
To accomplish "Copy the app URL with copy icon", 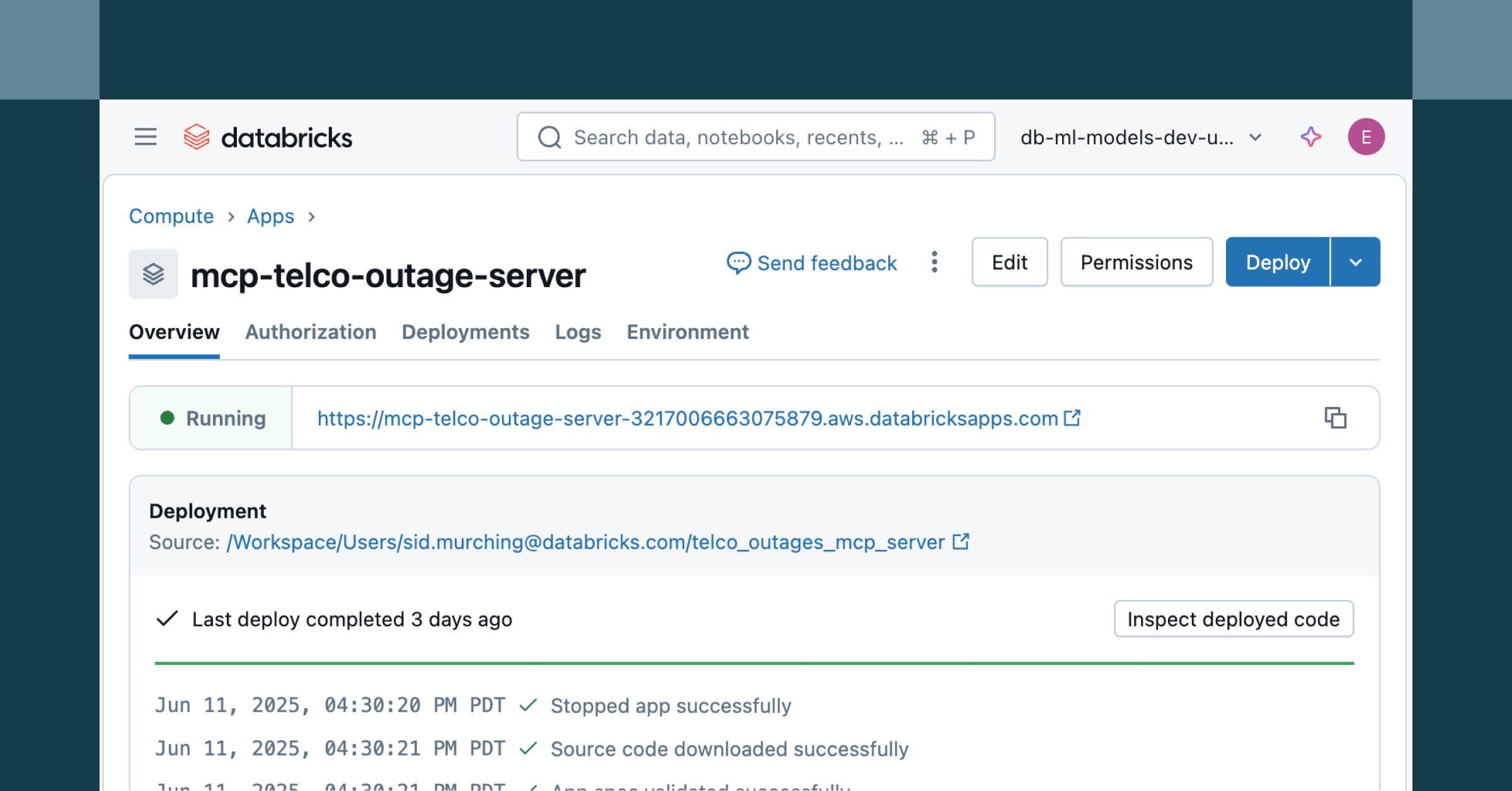I will 1335,418.
